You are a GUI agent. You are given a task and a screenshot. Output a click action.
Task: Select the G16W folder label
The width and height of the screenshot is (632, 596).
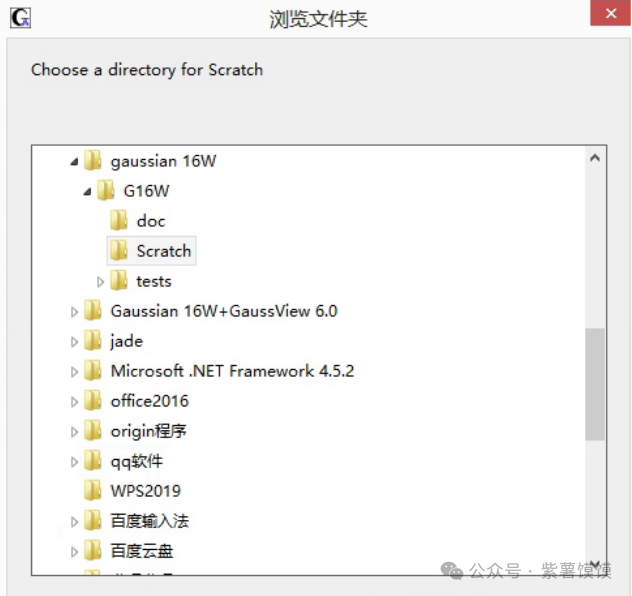146,191
